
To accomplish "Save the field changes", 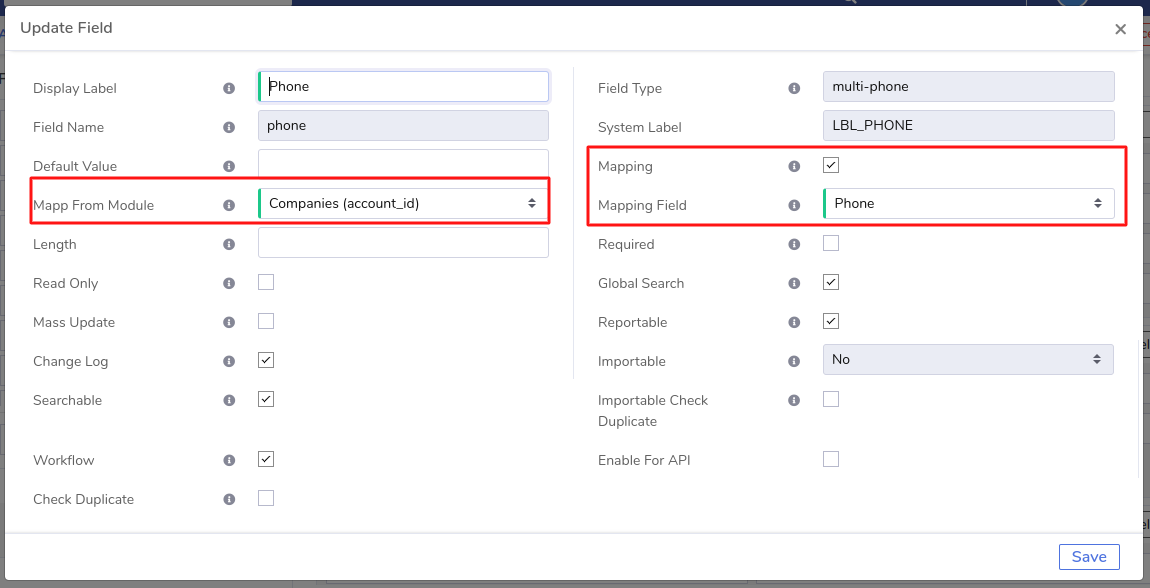I will pyautogui.click(x=1089, y=556).
